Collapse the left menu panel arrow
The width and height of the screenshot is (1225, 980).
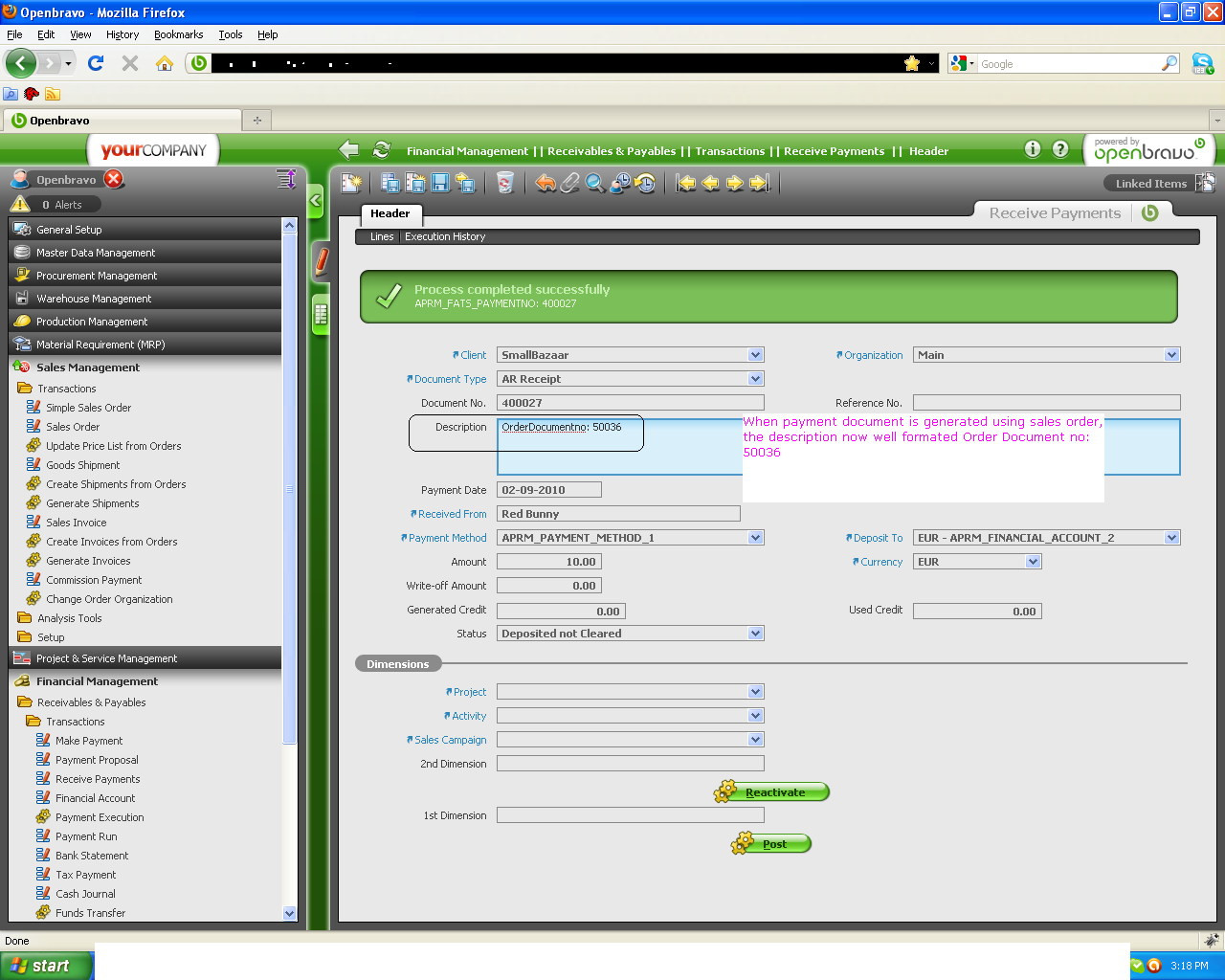pyautogui.click(x=315, y=201)
